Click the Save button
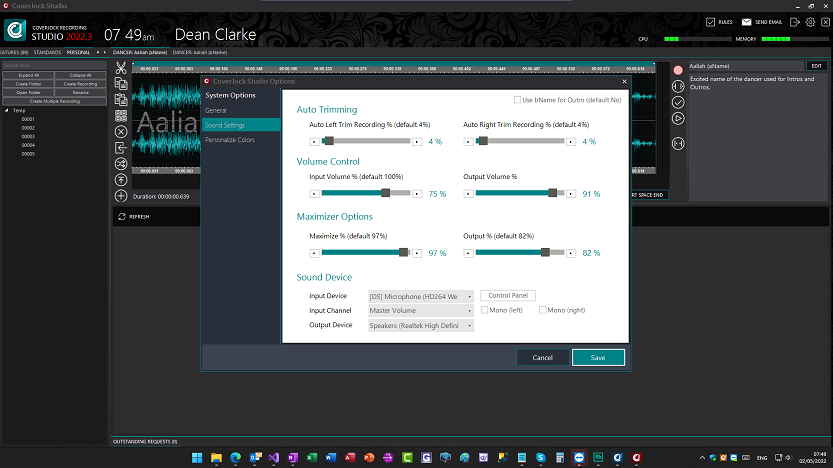The width and height of the screenshot is (833, 468). pos(598,357)
